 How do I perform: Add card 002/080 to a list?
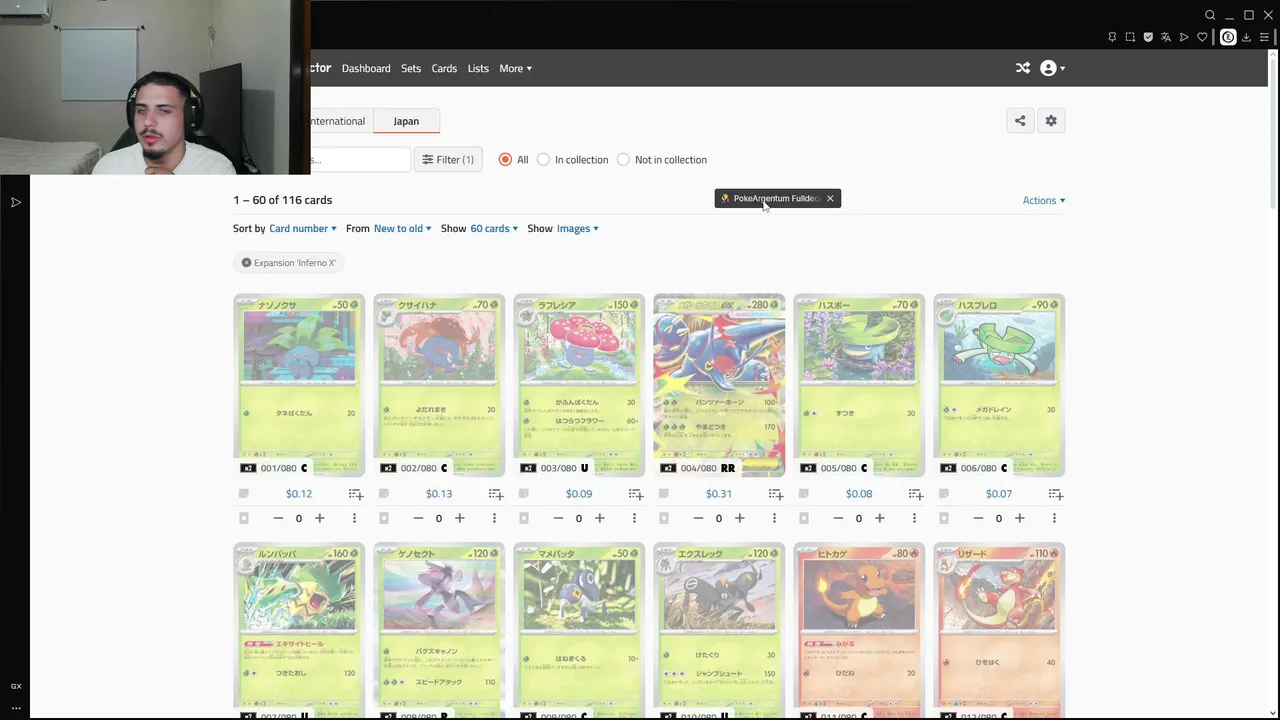coord(495,494)
